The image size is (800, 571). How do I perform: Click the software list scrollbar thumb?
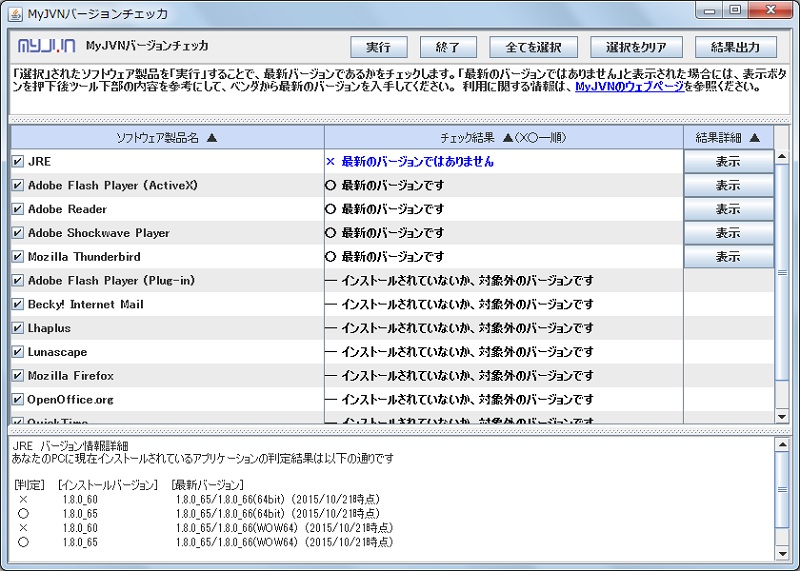click(x=782, y=272)
